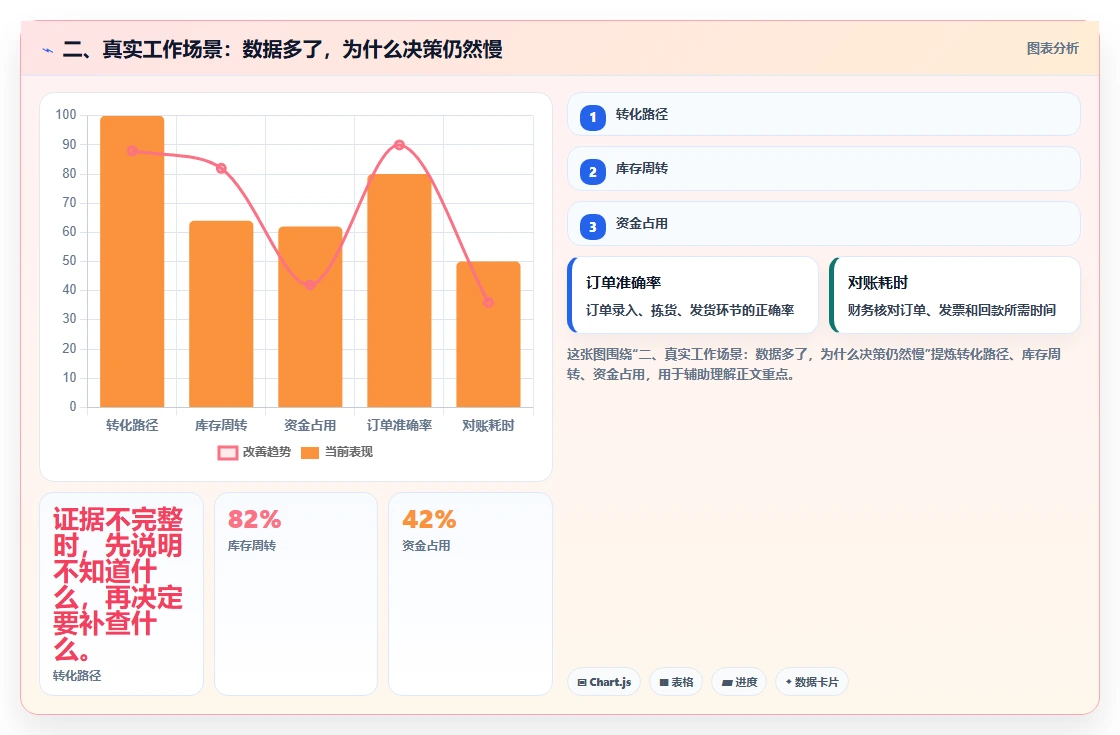Viewport: 1120px width, 735px height.
Task: Click the x-axis label 对账耗时
Action: pyautogui.click(x=489, y=426)
